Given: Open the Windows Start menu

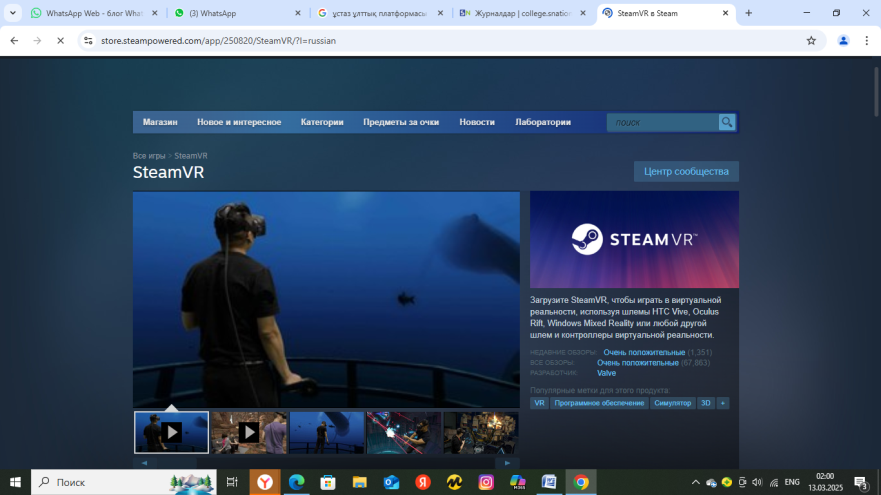Looking at the screenshot, I should click(15, 482).
